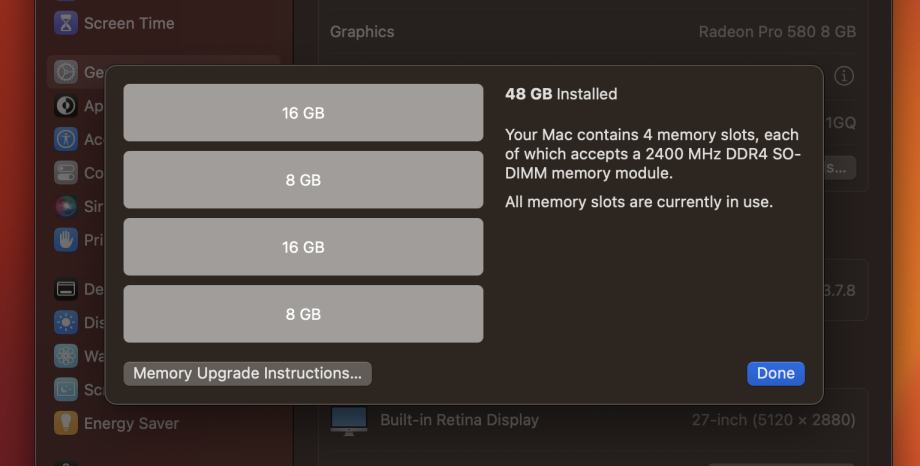Select the Energy Saver lightbulb icon
This screenshot has width=920, height=466.
(66, 423)
